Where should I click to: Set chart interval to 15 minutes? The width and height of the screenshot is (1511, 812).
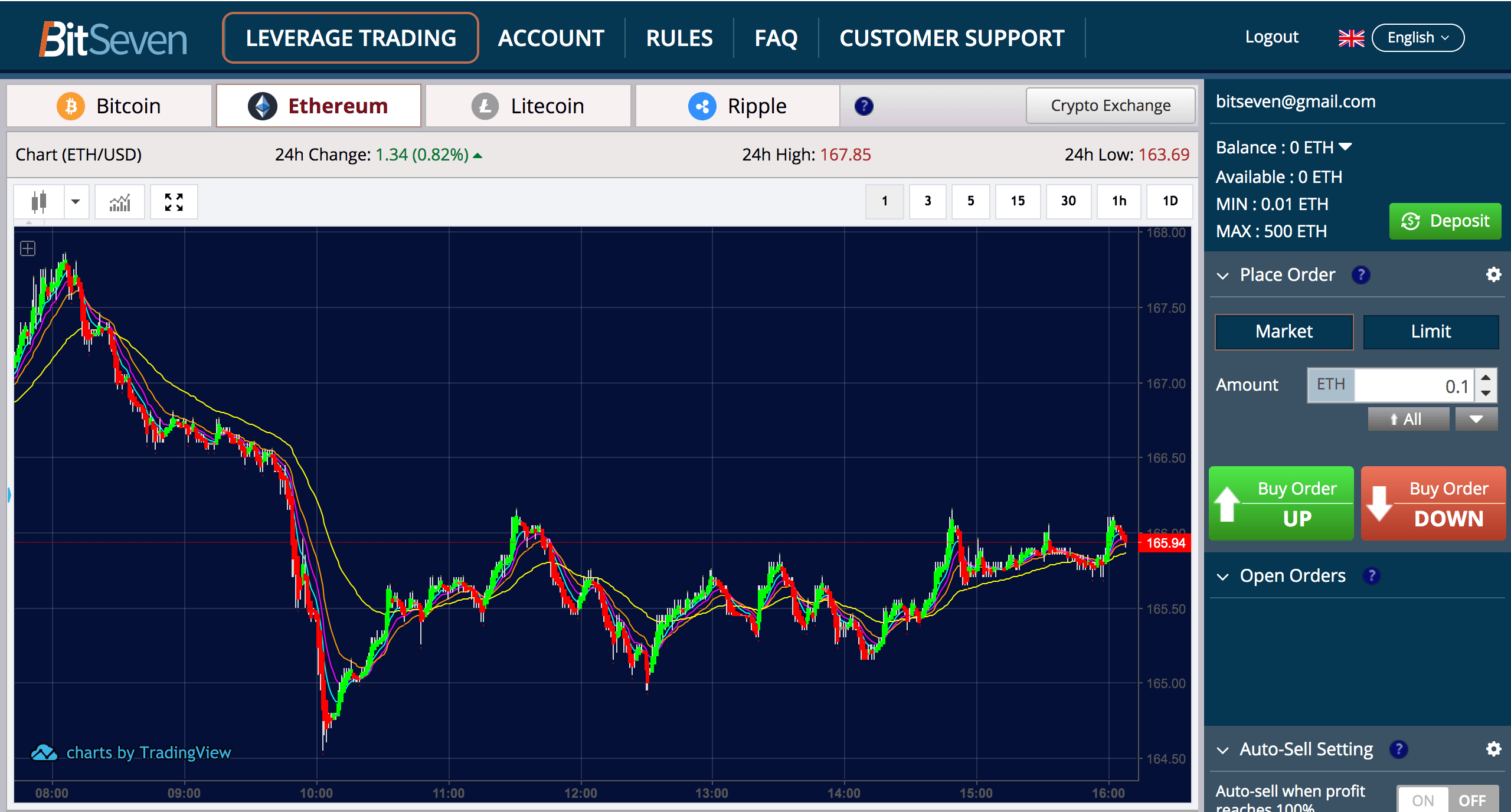pyautogui.click(x=1018, y=201)
